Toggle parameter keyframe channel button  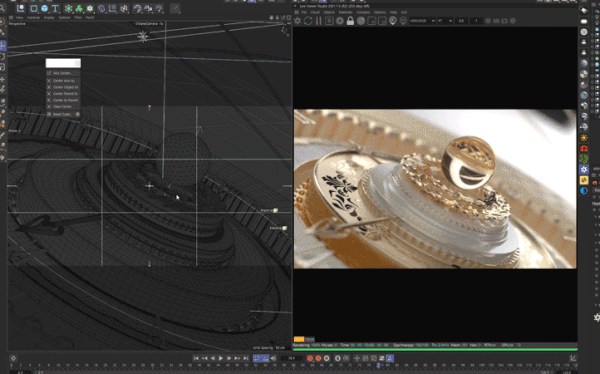pos(382,358)
